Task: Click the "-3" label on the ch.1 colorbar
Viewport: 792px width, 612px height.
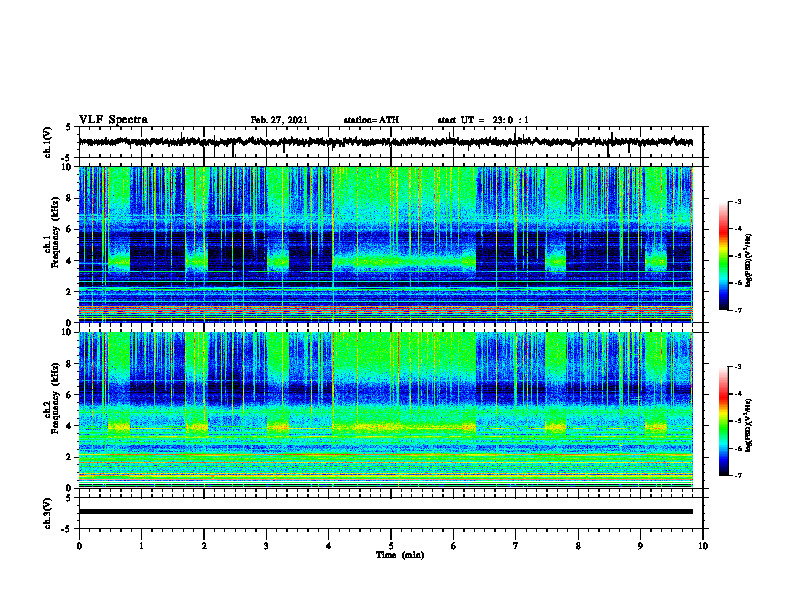Action: click(737, 202)
